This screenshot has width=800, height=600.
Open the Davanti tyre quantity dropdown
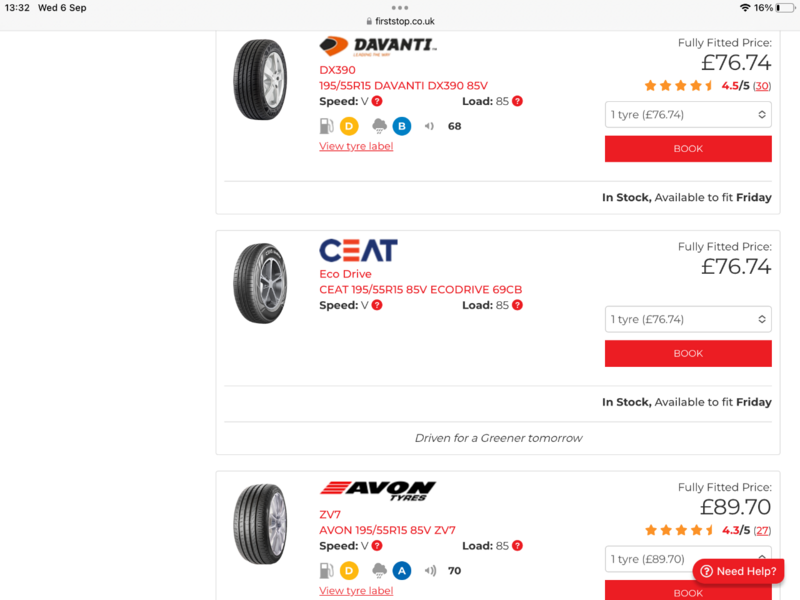tap(688, 115)
